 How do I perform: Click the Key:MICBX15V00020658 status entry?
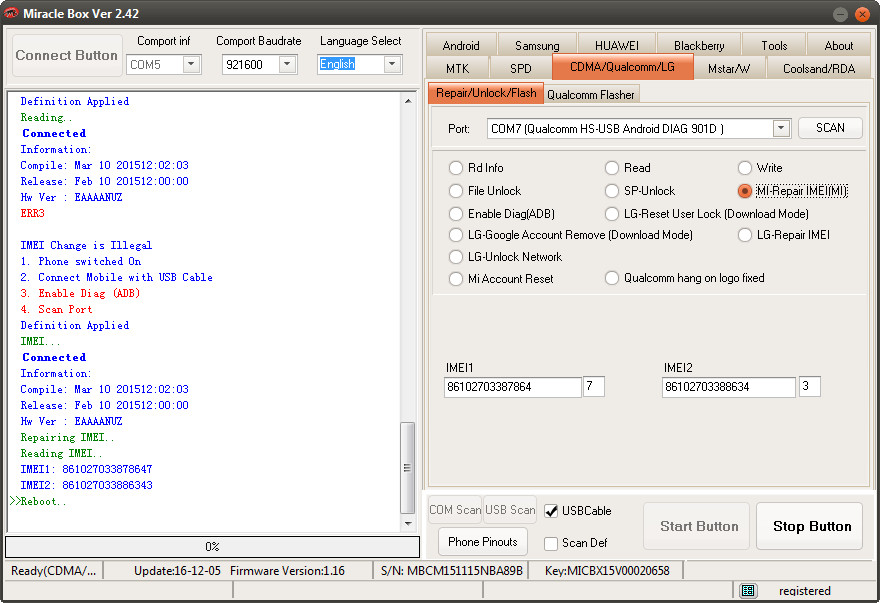pyautogui.click(x=607, y=571)
